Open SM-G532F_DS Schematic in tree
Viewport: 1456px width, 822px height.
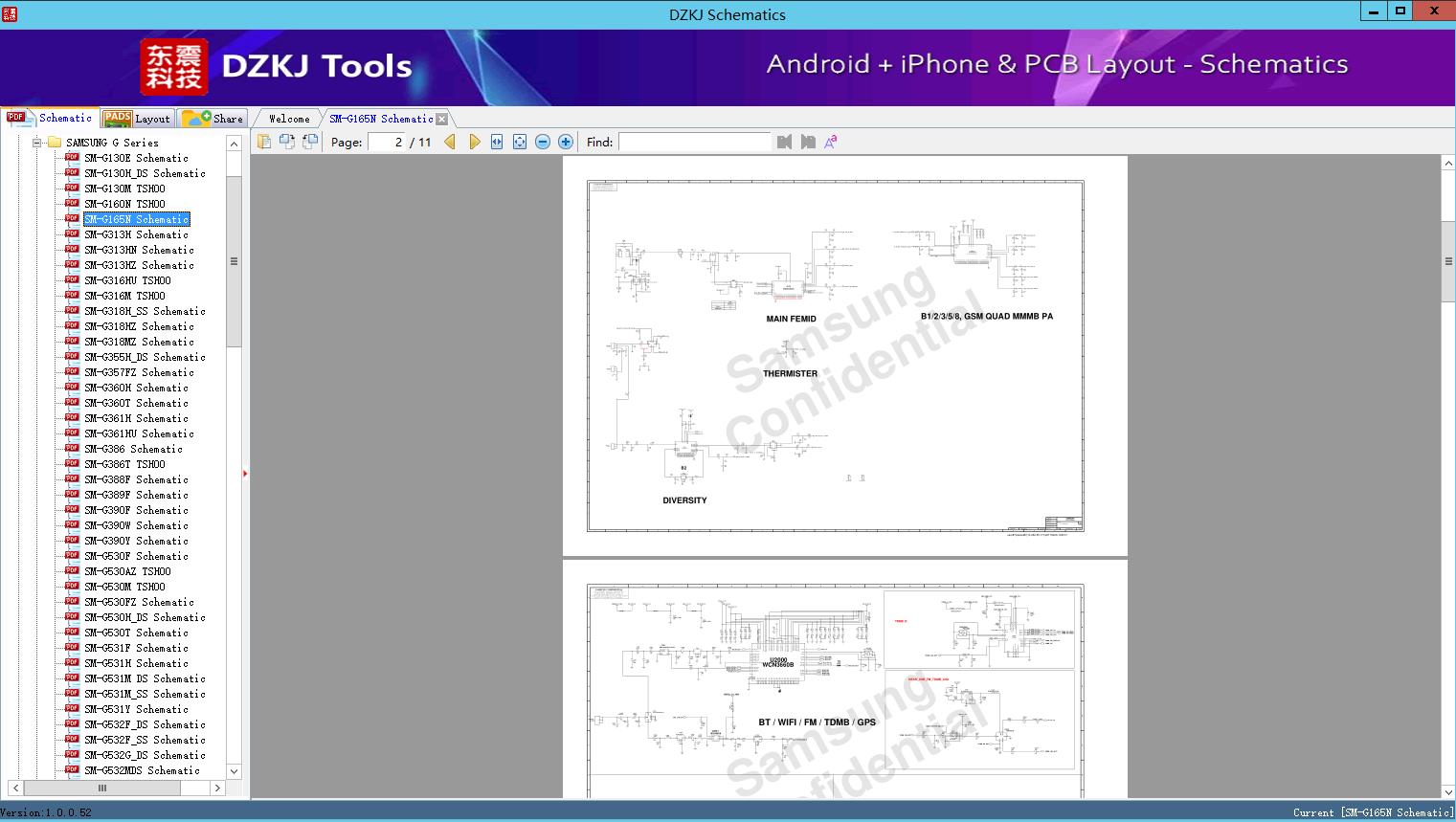pyautogui.click(x=145, y=724)
